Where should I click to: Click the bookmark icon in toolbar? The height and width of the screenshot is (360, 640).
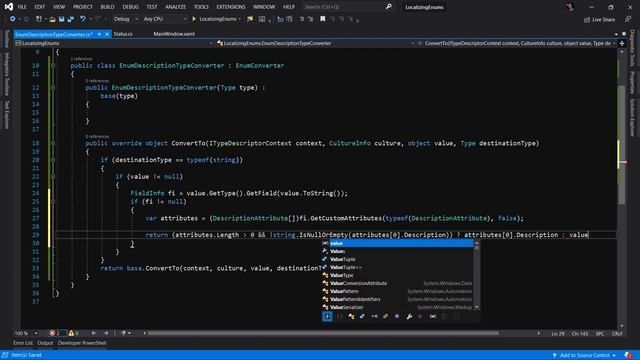click(x=322, y=19)
